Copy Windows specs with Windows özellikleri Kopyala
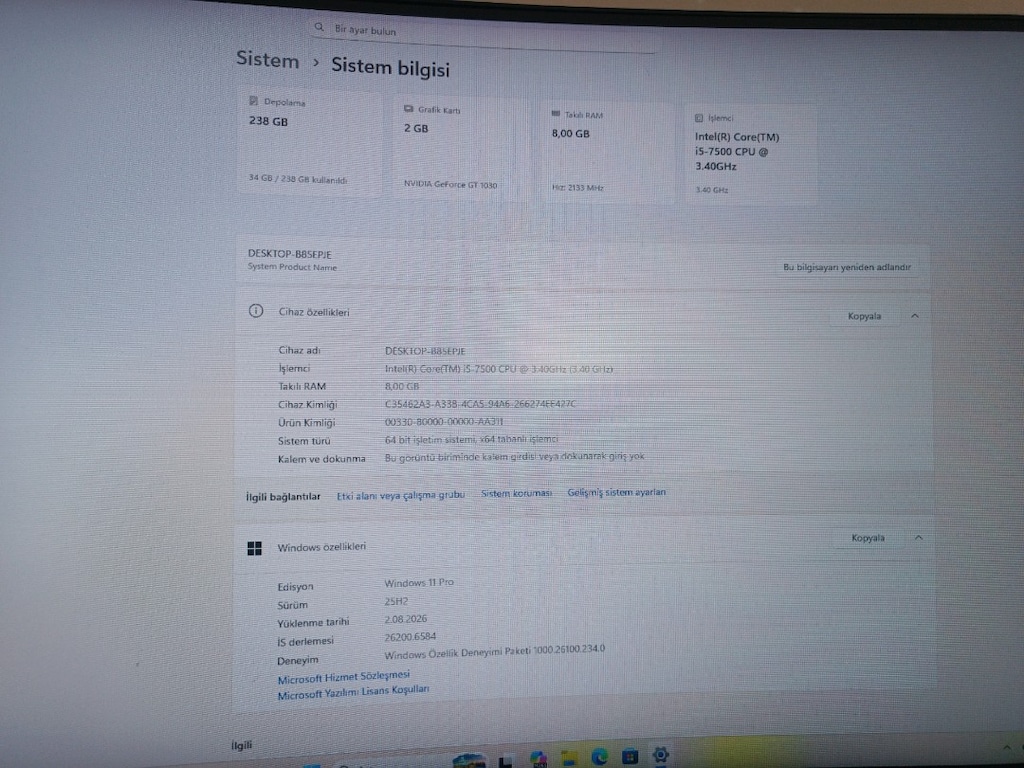Viewport: 1024px width, 768px height. click(x=867, y=538)
